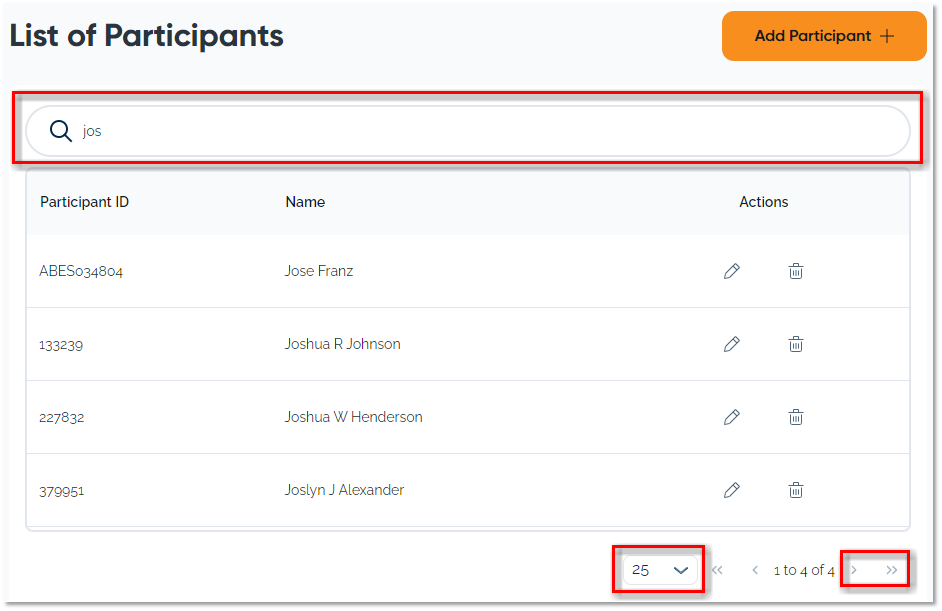Edit Joshua W Henderson's record
Viewport: 942px width, 611px height.
(x=732, y=417)
